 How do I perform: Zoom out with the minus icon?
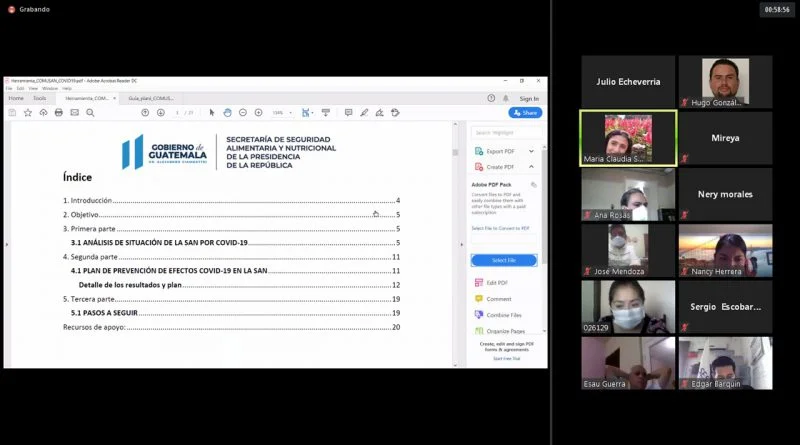pyautogui.click(x=243, y=113)
